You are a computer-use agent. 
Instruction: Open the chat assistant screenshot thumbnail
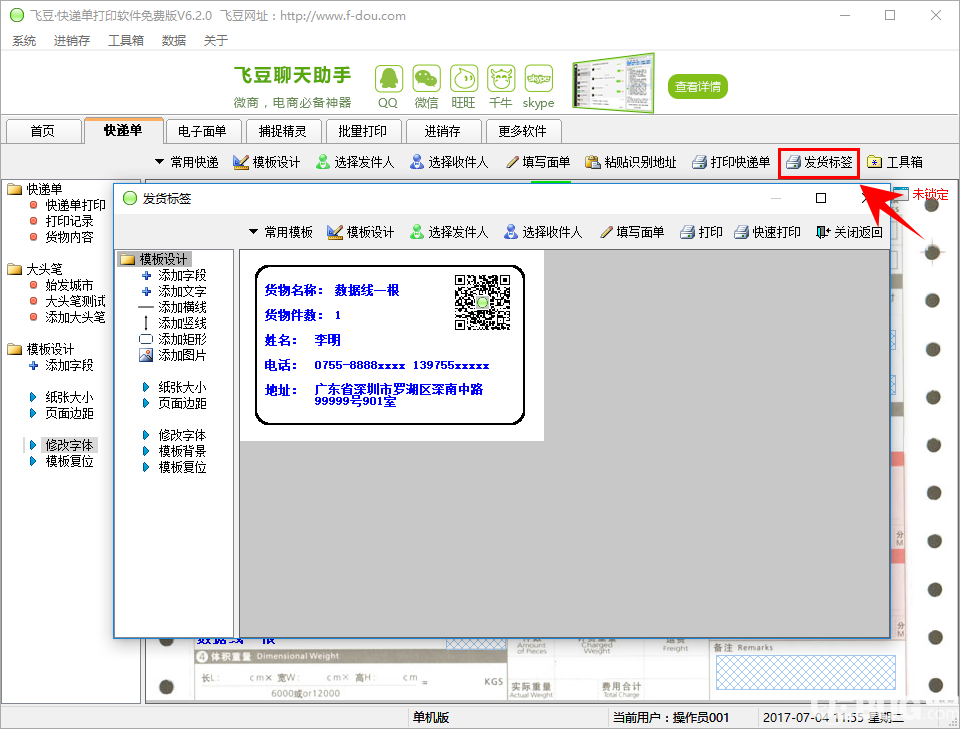pyautogui.click(x=613, y=83)
